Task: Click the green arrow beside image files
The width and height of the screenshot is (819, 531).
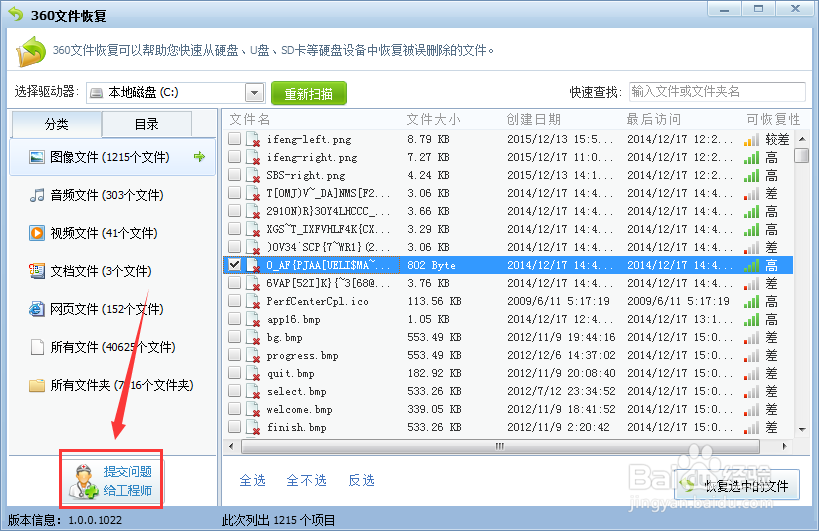Action: [x=200, y=156]
